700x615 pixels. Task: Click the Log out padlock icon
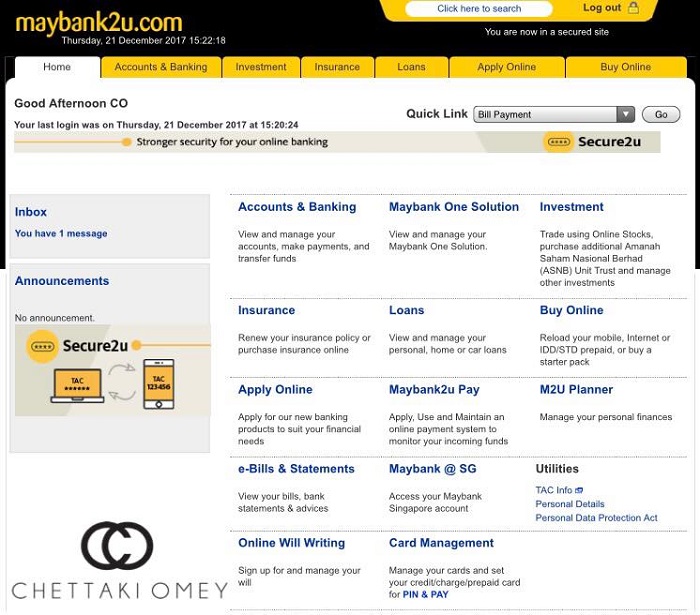pos(633,8)
